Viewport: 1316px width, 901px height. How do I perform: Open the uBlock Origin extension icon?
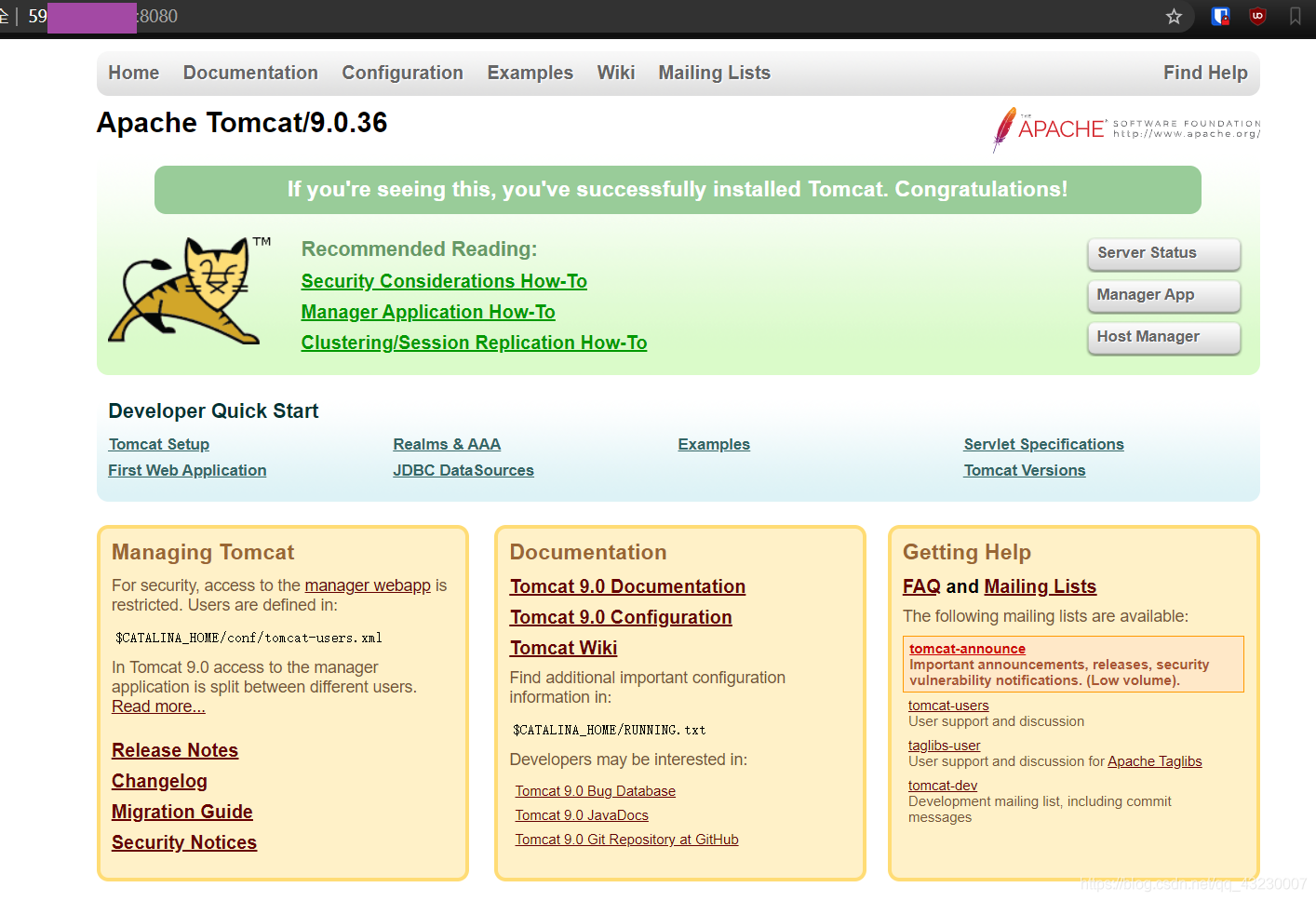[1257, 16]
